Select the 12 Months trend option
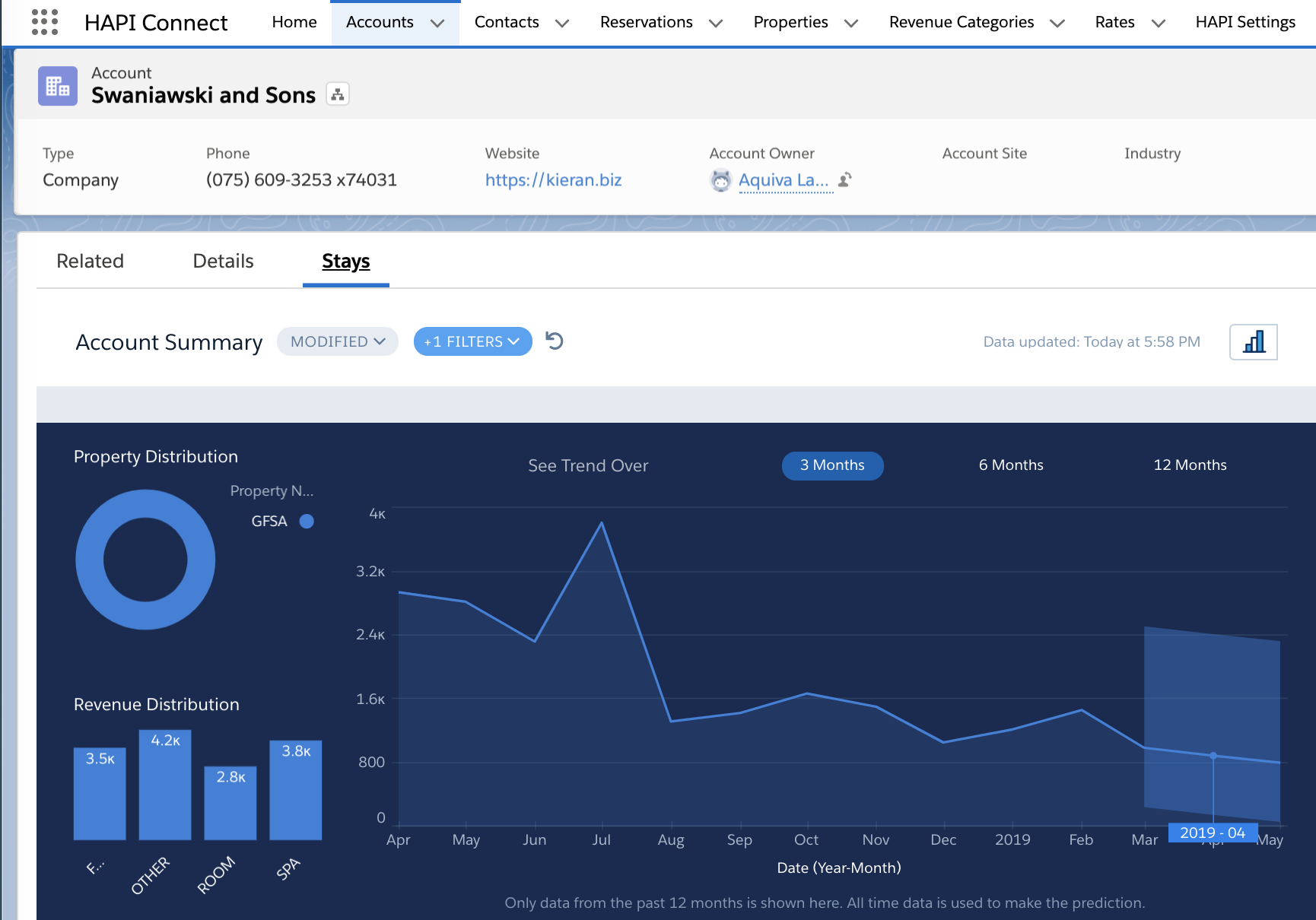 pyautogui.click(x=1190, y=465)
